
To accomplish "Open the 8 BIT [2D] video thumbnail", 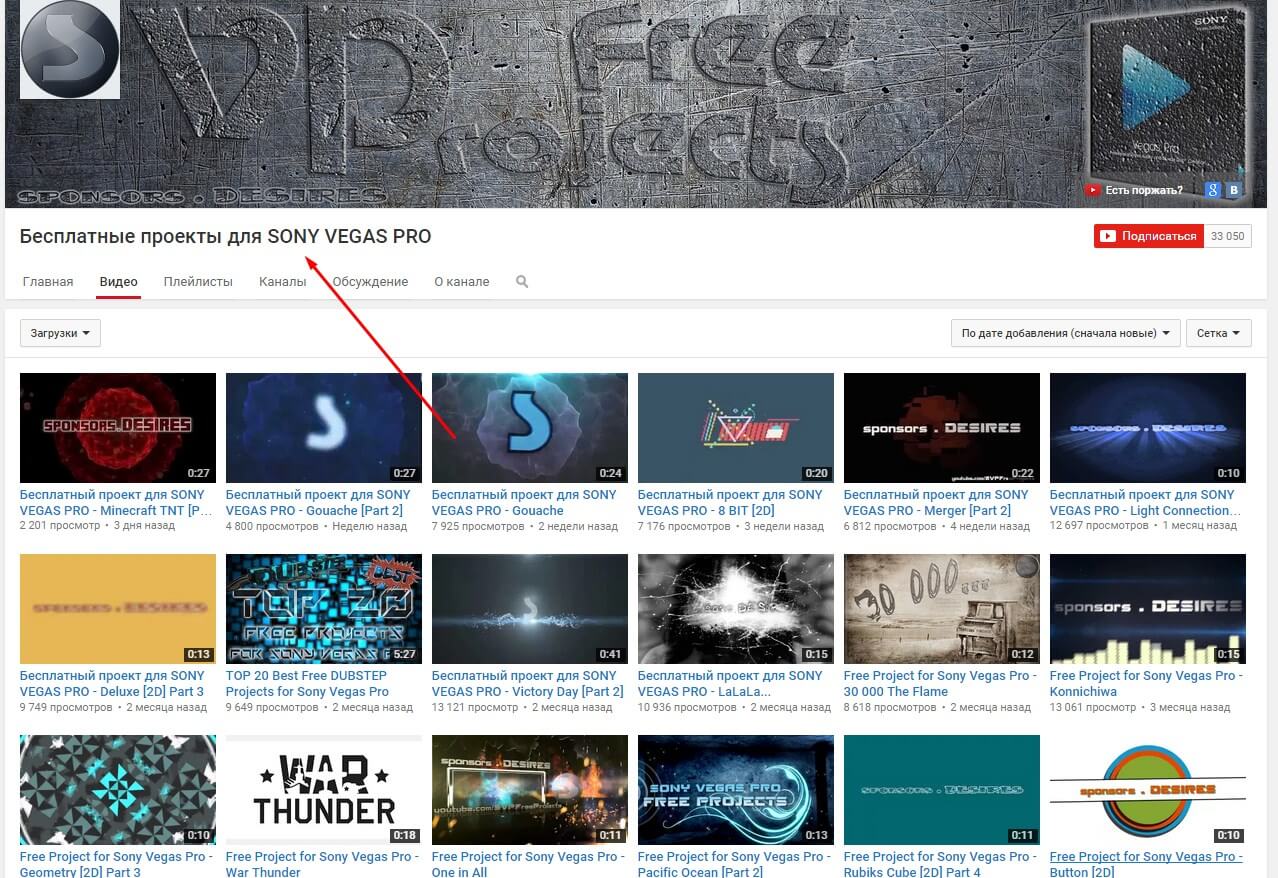I will pyautogui.click(x=736, y=428).
